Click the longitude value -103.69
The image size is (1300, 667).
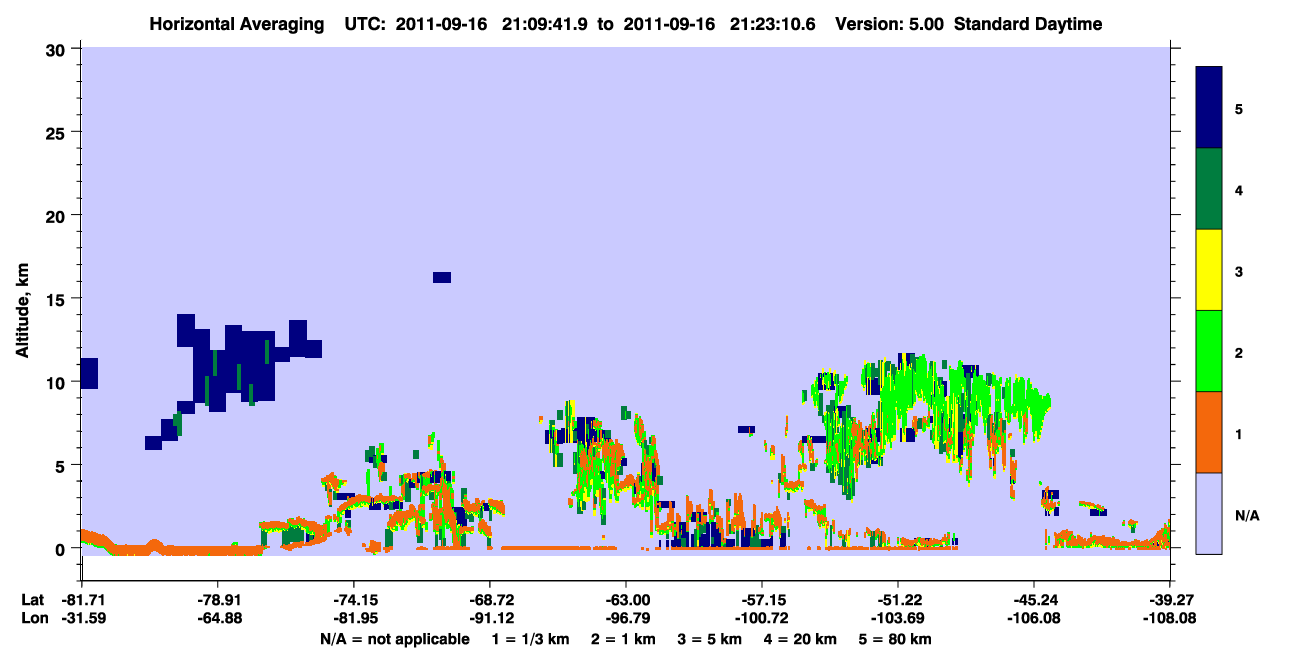[898, 618]
